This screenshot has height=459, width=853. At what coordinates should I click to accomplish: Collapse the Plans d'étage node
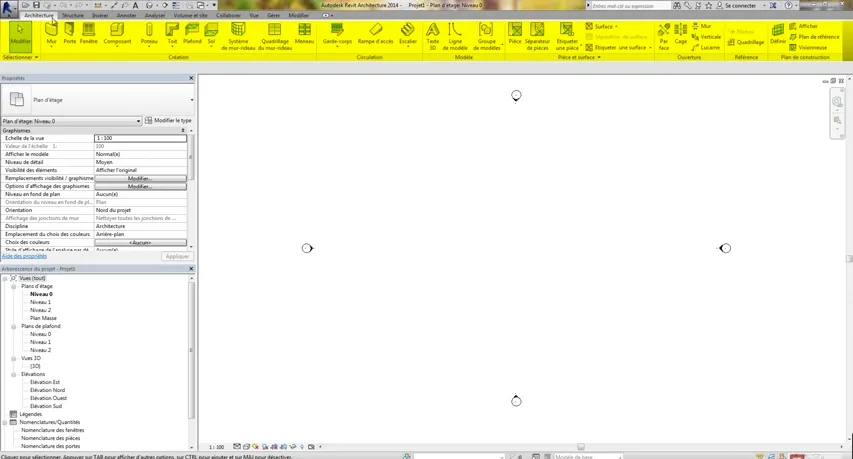point(14,286)
